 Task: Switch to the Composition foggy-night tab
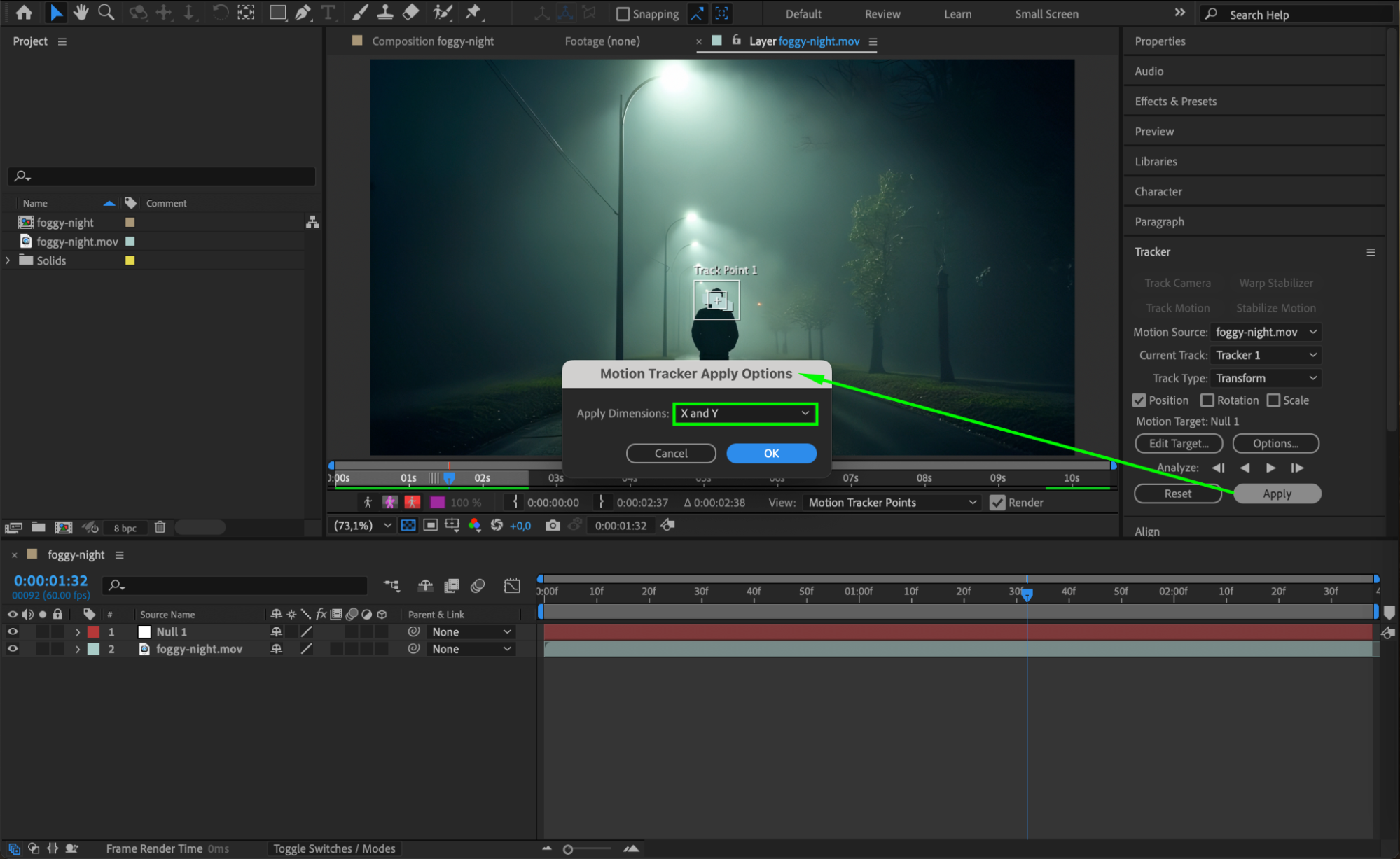(x=432, y=41)
